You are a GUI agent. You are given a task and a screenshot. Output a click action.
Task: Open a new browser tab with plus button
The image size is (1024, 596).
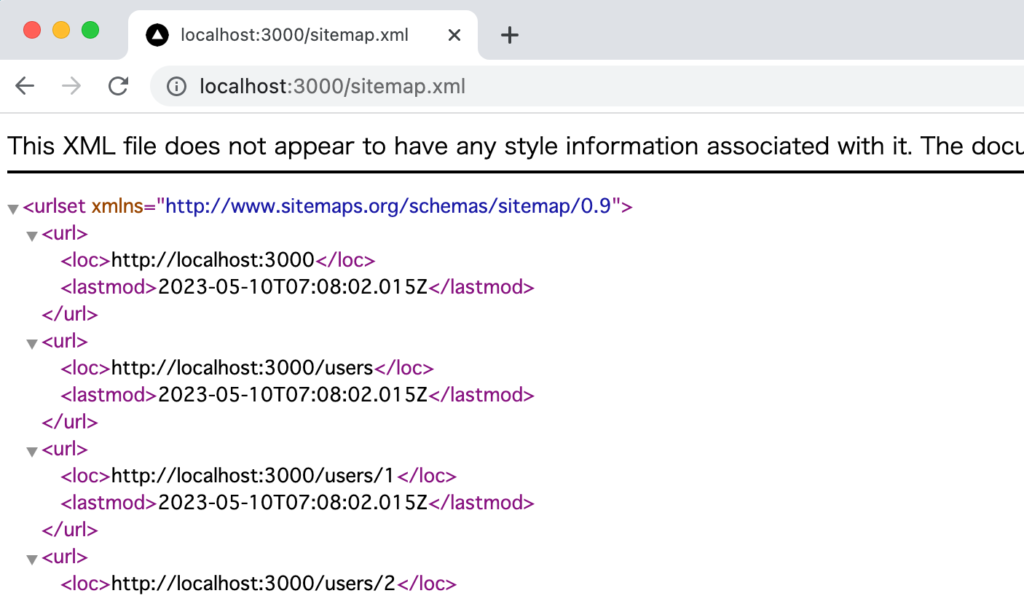pyautogui.click(x=510, y=34)
